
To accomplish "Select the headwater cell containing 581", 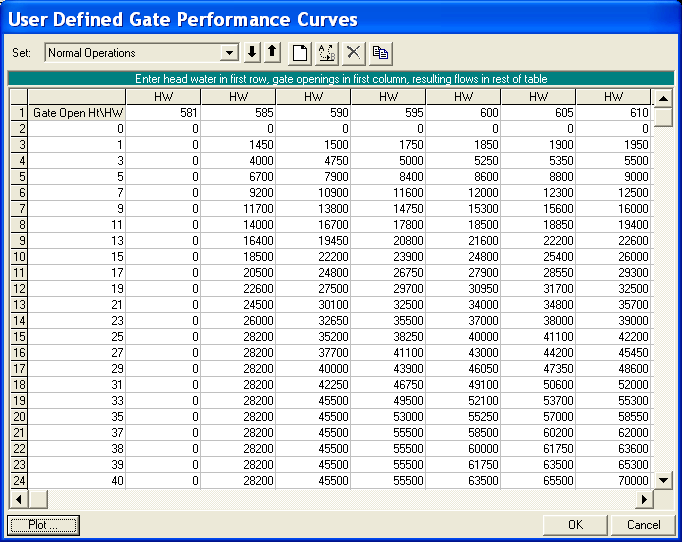I will pyautogui.click(x=163, y=113).
